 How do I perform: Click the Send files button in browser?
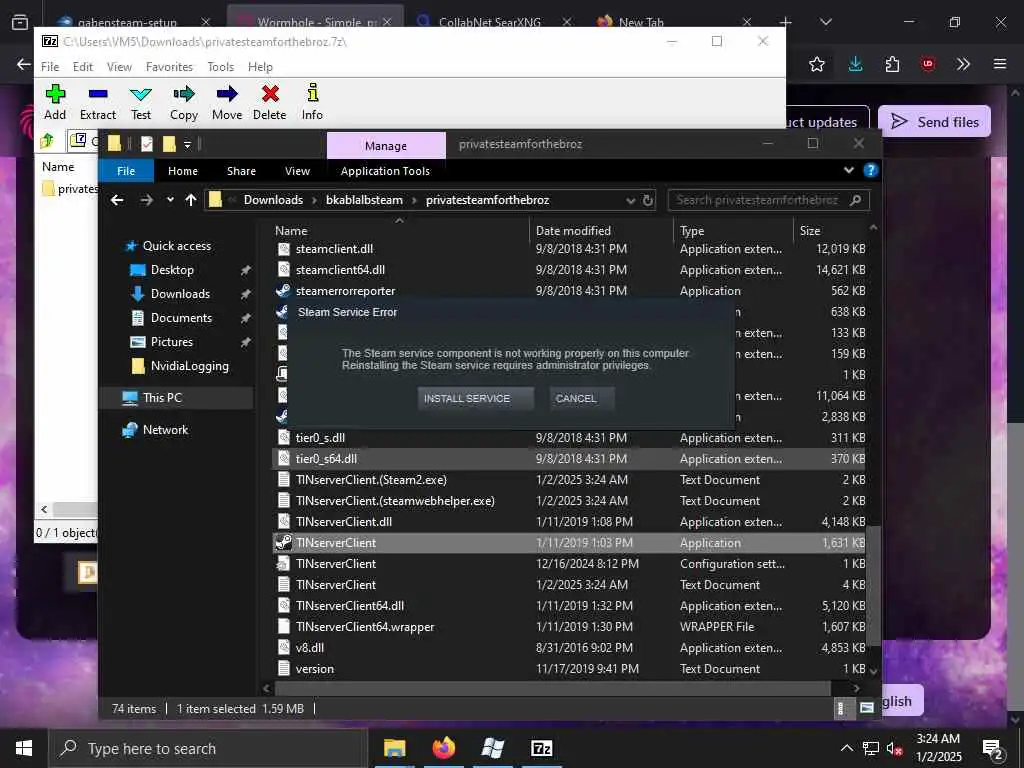(935, 121)
